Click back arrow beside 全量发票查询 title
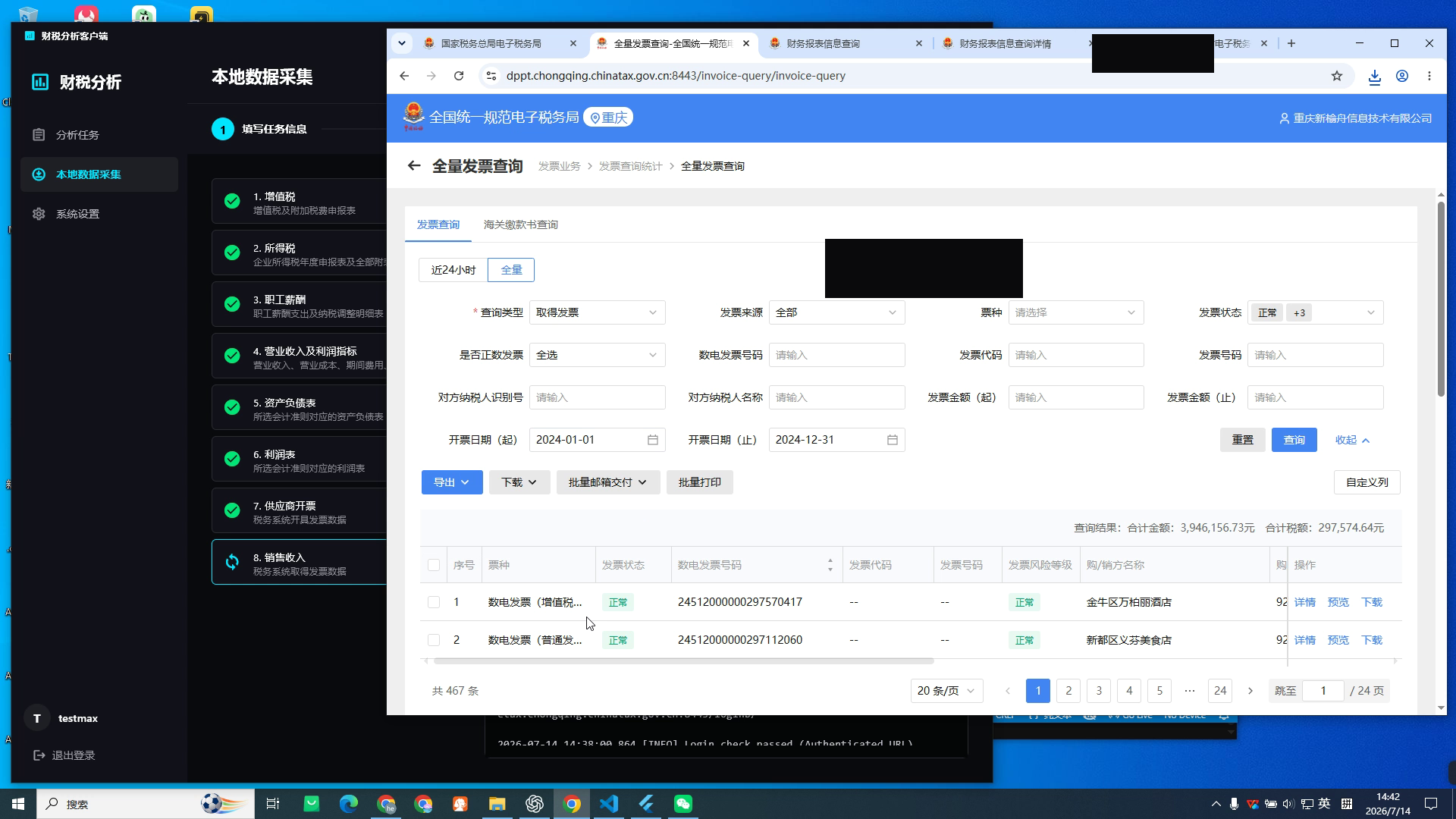The width and height of the screenshot is (1456, 819). pyautogui.click(x=414, y=165)
